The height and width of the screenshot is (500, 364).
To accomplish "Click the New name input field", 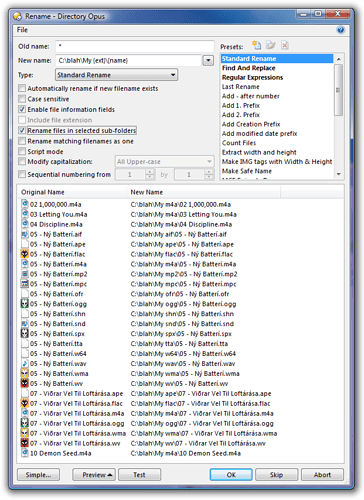I will click(128, 60).
